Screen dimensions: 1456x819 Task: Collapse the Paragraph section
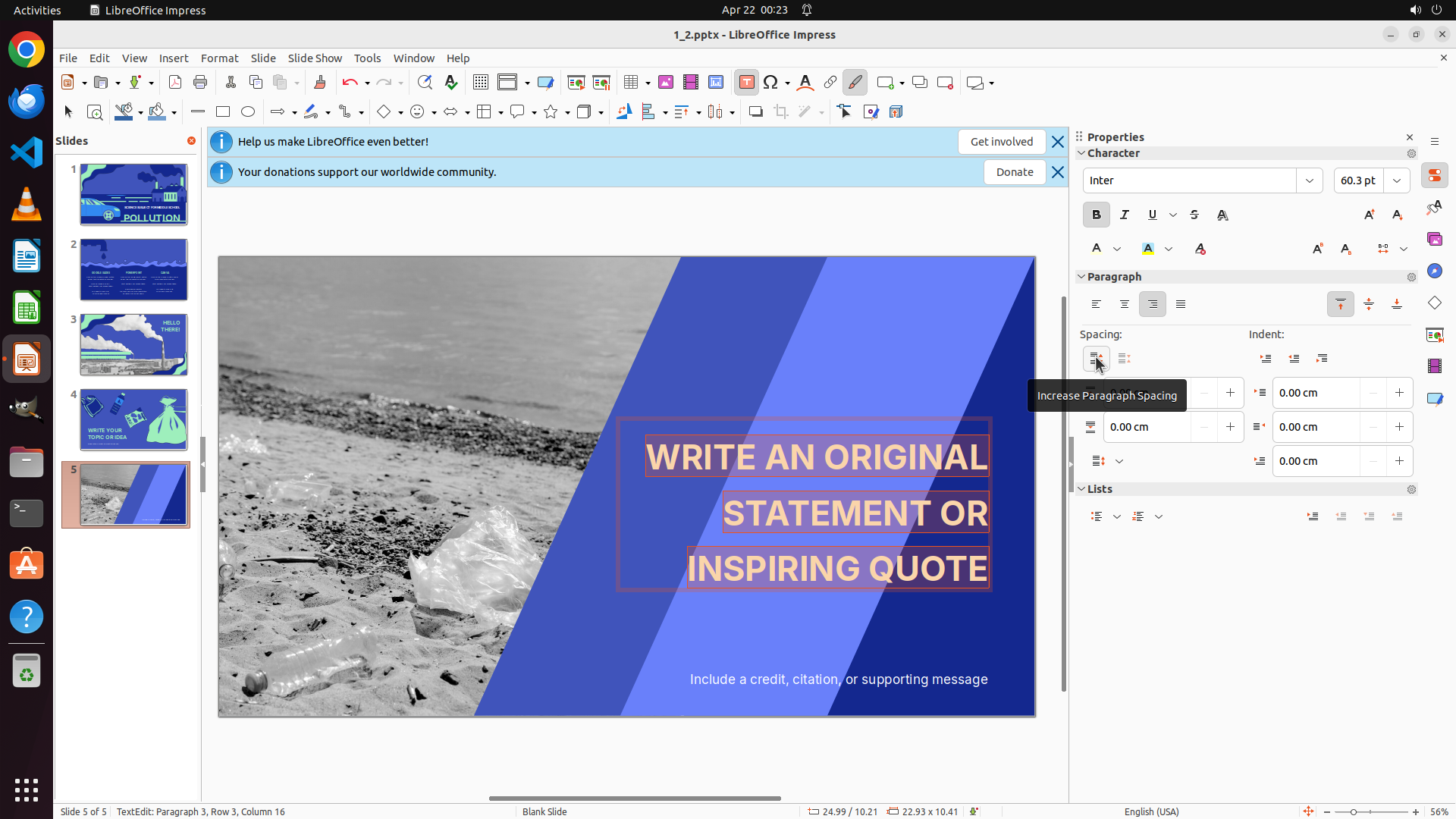pos(1082,277)
